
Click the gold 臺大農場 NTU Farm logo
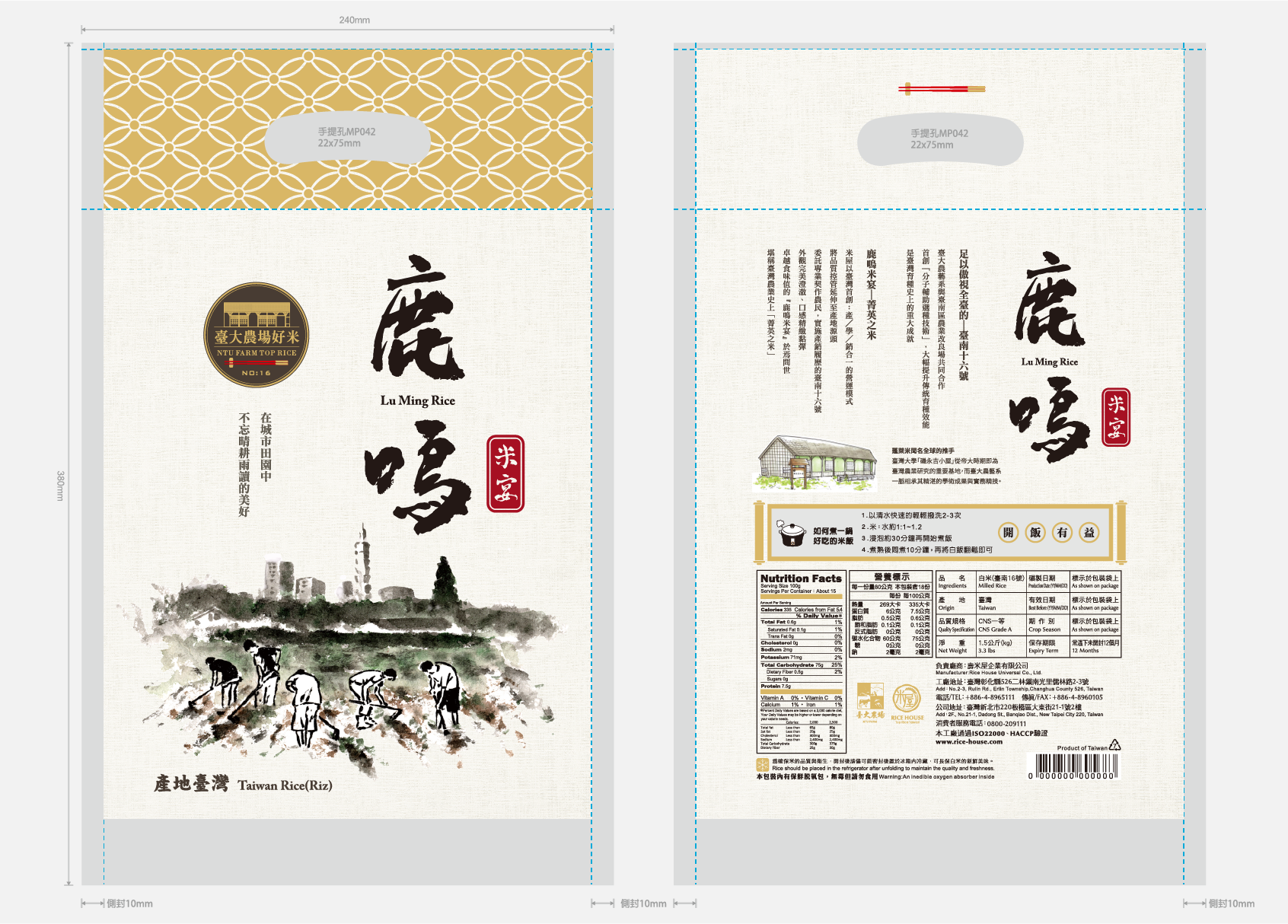870,702
